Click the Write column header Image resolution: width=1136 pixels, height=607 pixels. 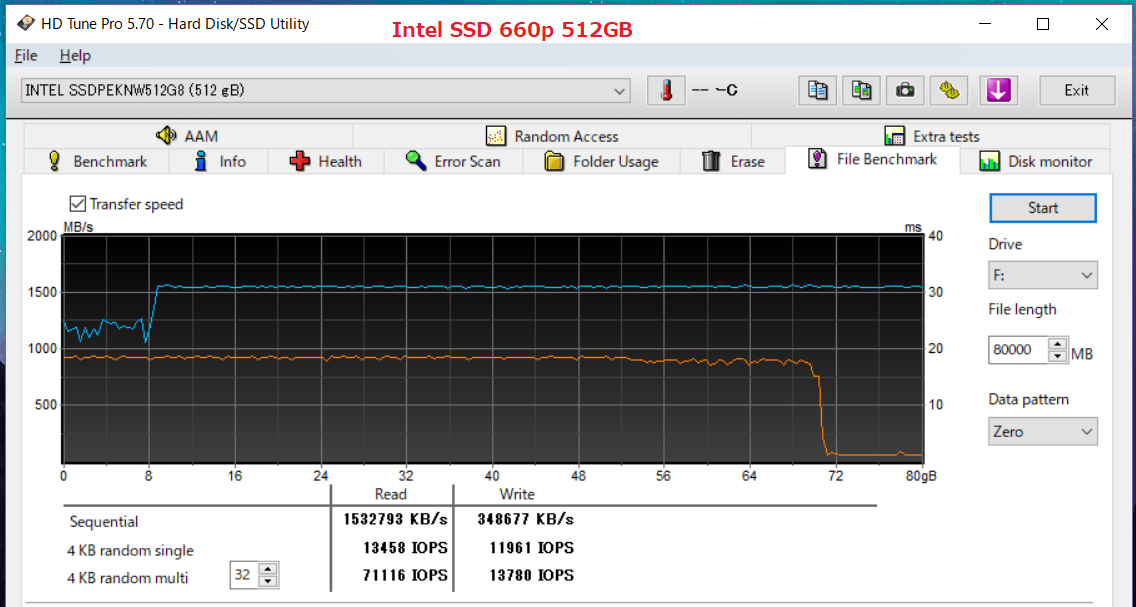[517, 494]
